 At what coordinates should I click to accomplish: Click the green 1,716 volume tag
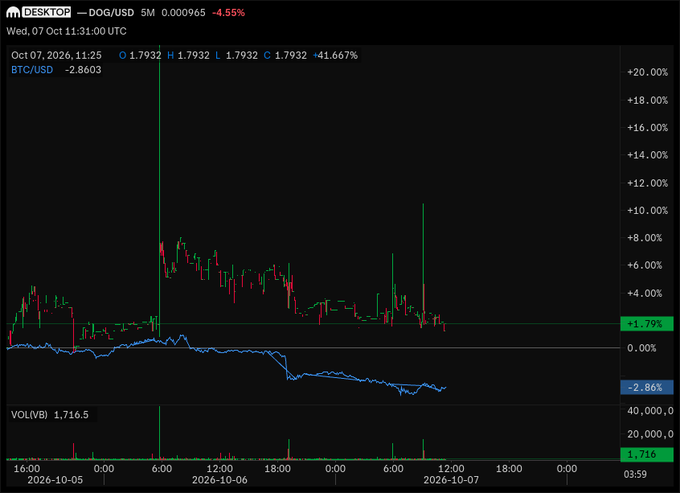(x=647, y=454)
